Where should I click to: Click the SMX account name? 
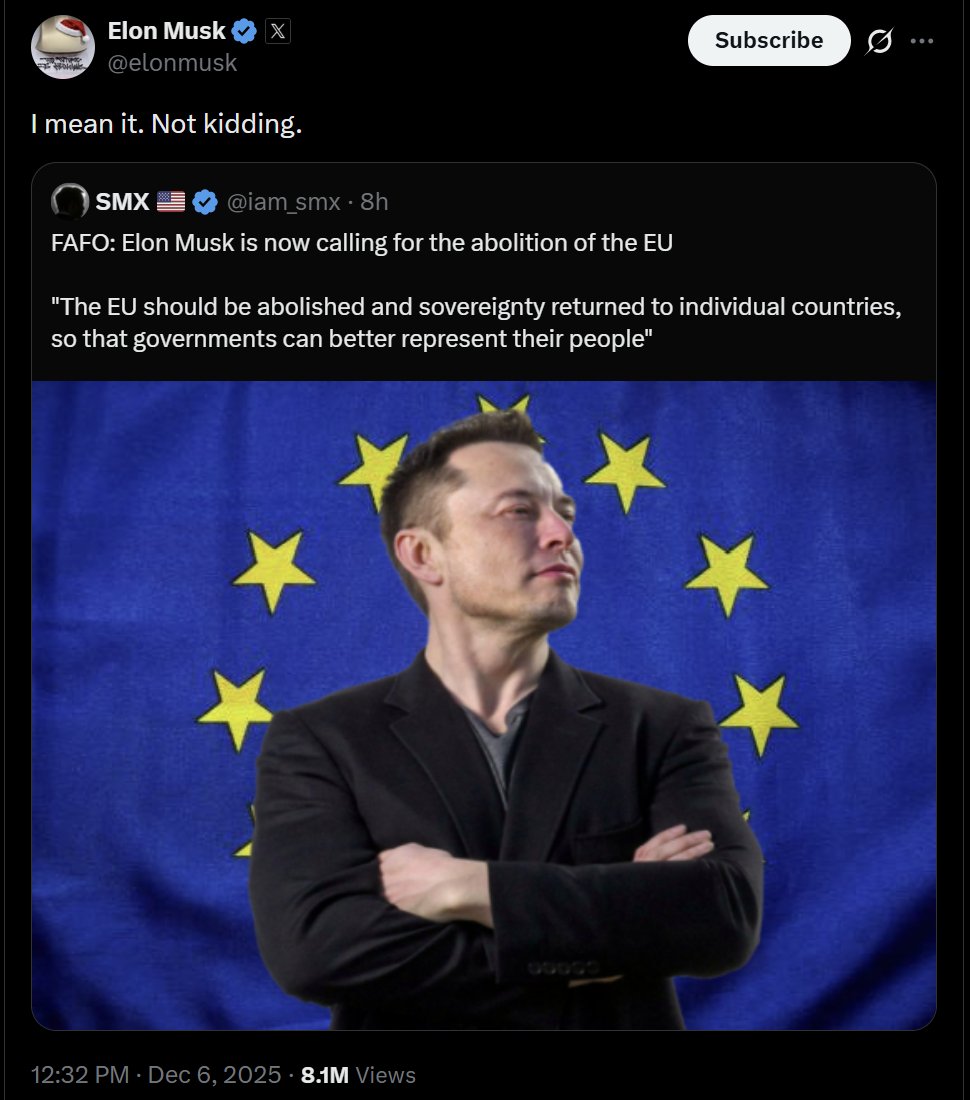(122, 202)
